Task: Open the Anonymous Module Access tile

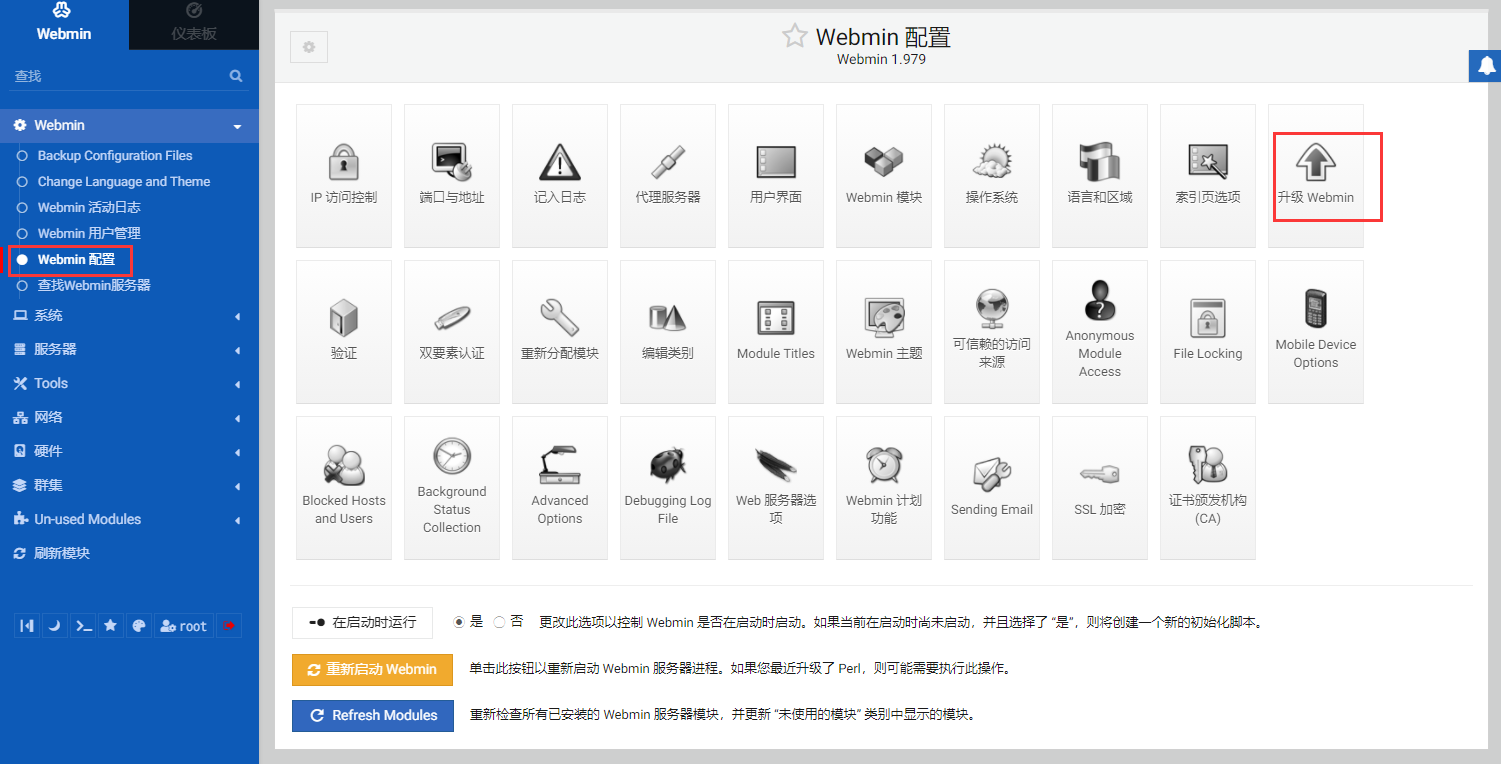Action: click(1100, 332)
